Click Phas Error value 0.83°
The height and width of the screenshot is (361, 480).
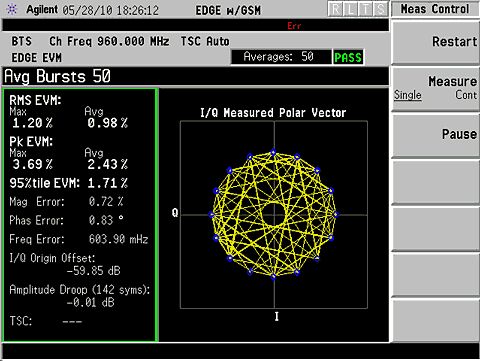point(106,220)
